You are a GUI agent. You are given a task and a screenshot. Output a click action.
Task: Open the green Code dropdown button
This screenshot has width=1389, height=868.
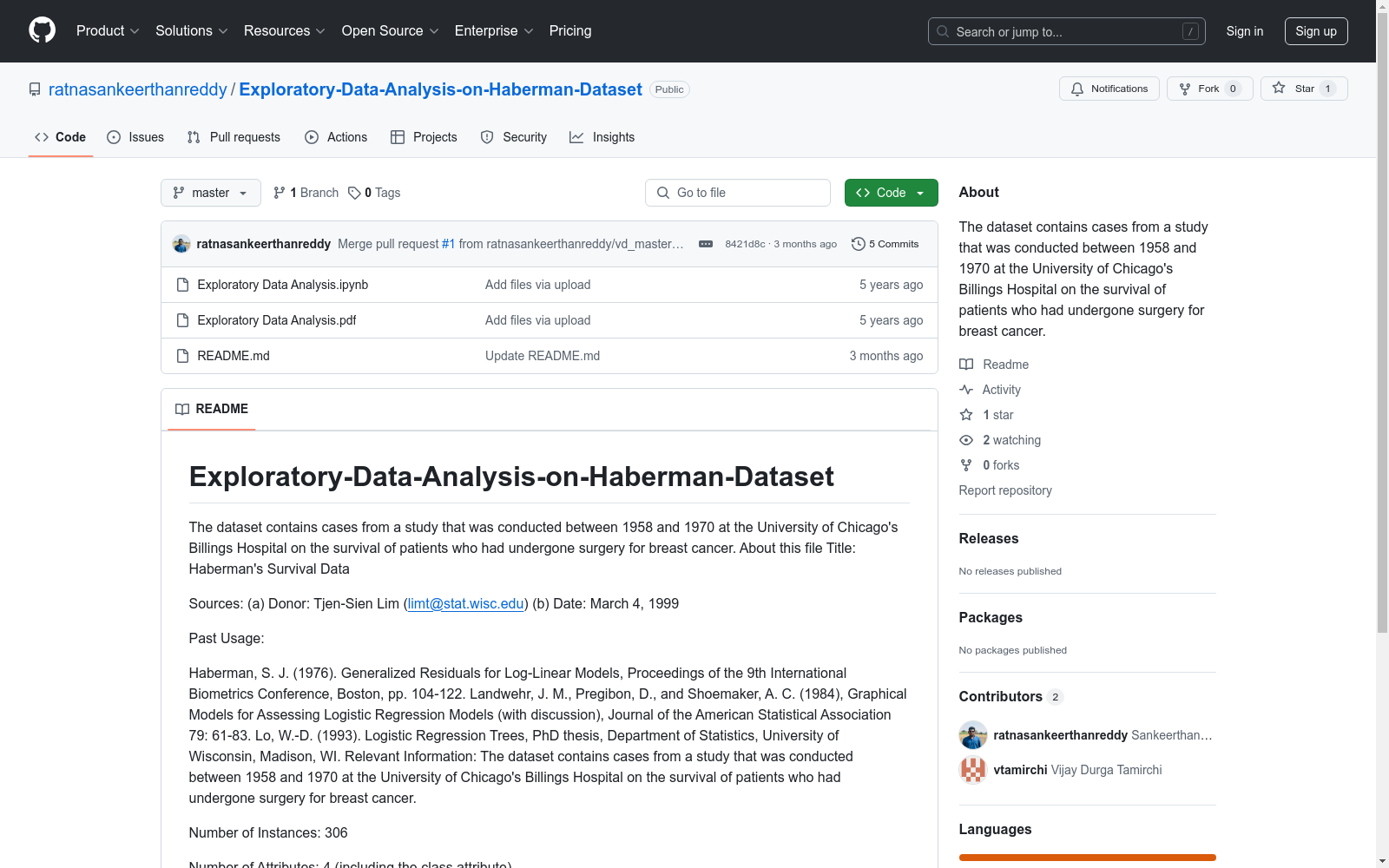point(891,193)
